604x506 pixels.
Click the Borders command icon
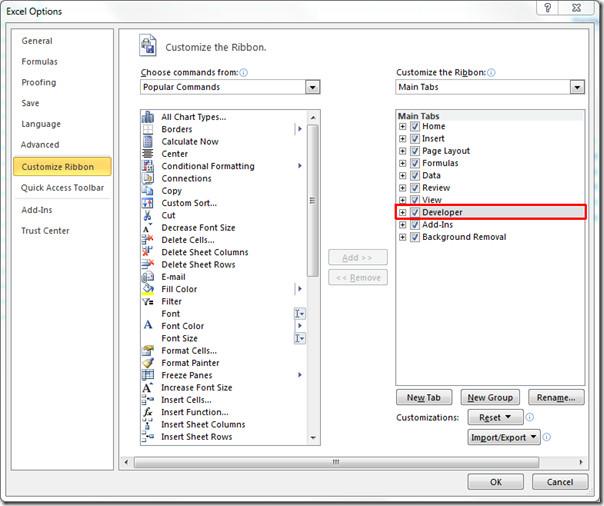148,129
